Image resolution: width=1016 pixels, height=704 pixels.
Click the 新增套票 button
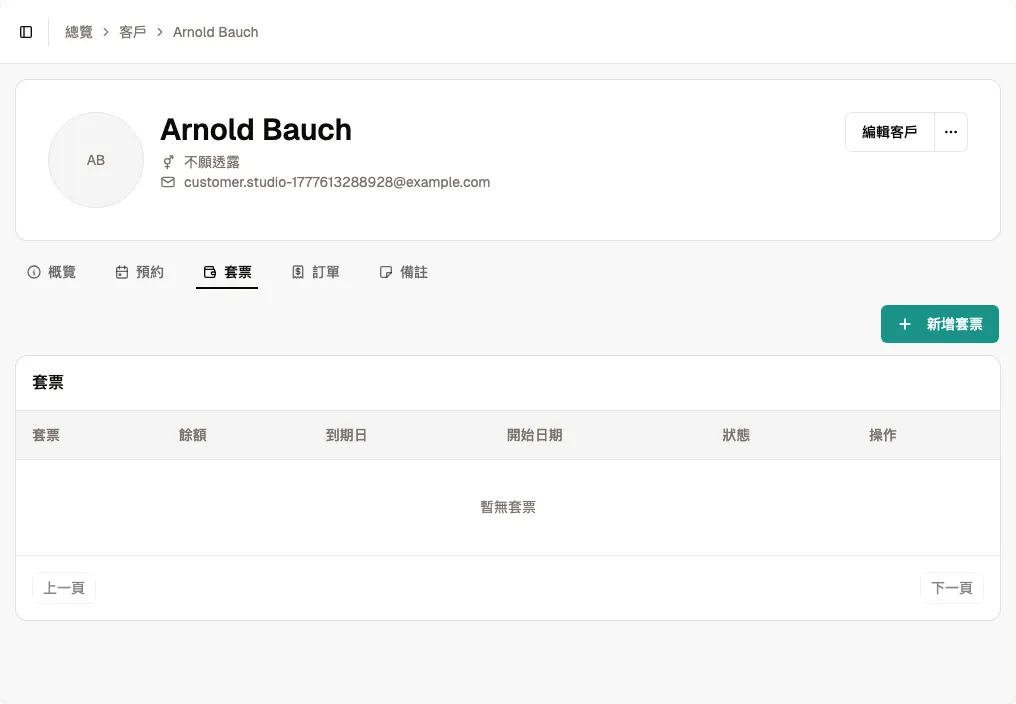[940, 324]
